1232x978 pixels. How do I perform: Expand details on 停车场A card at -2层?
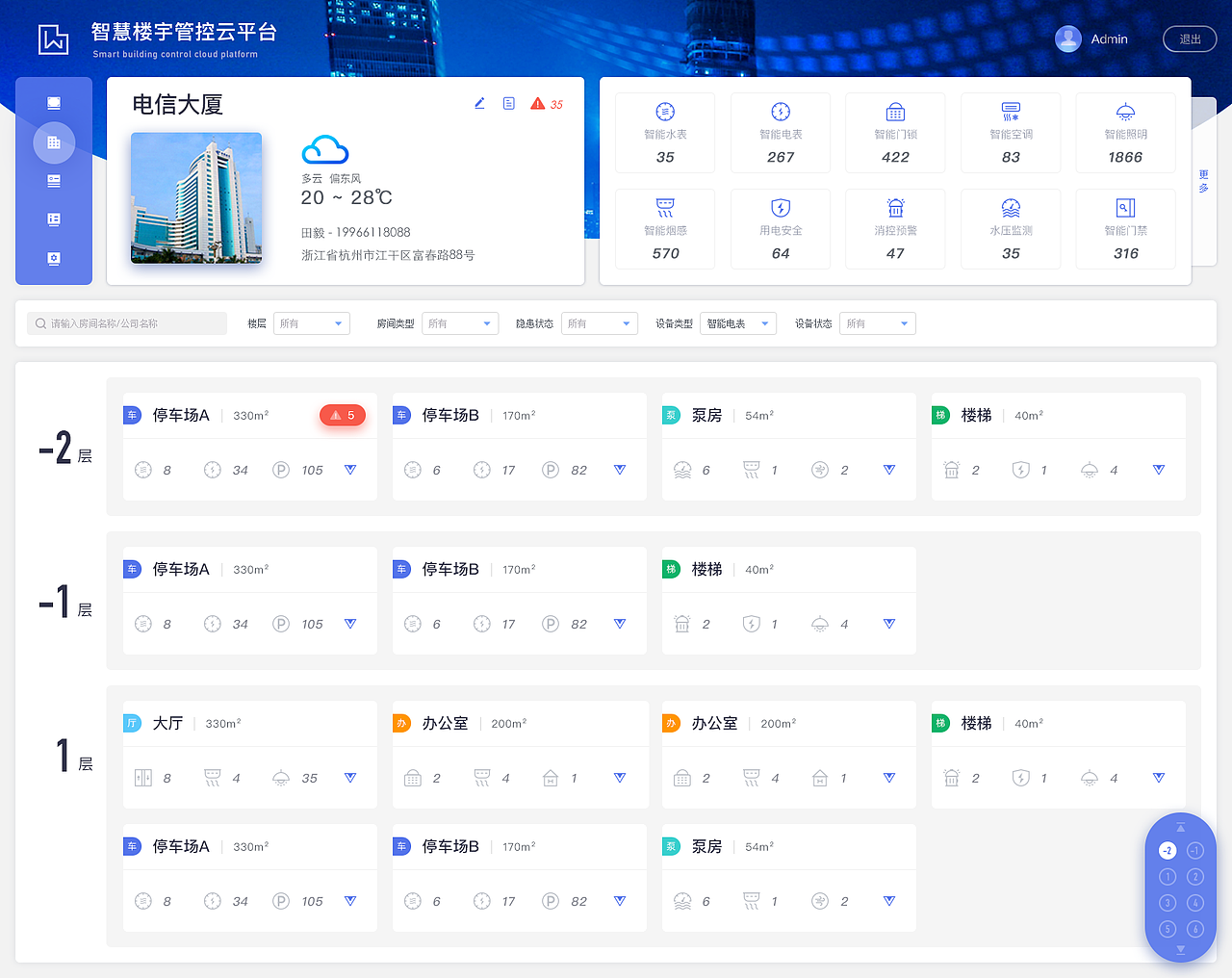350,470
